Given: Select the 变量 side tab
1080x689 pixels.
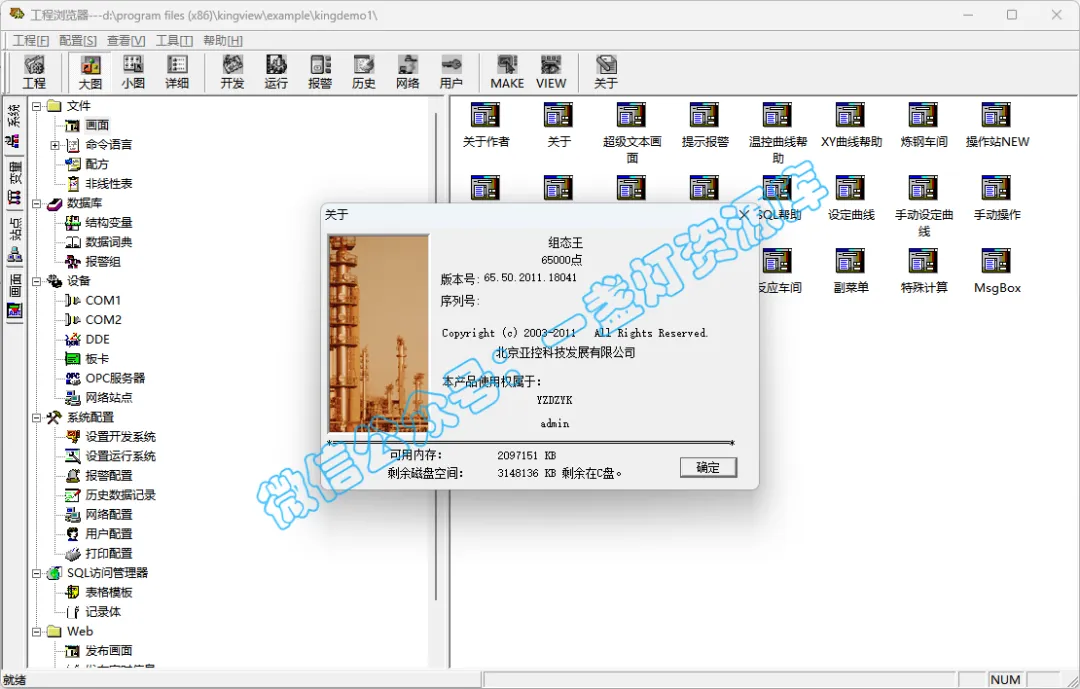Looking at the screenshot, I should (14, 183).
